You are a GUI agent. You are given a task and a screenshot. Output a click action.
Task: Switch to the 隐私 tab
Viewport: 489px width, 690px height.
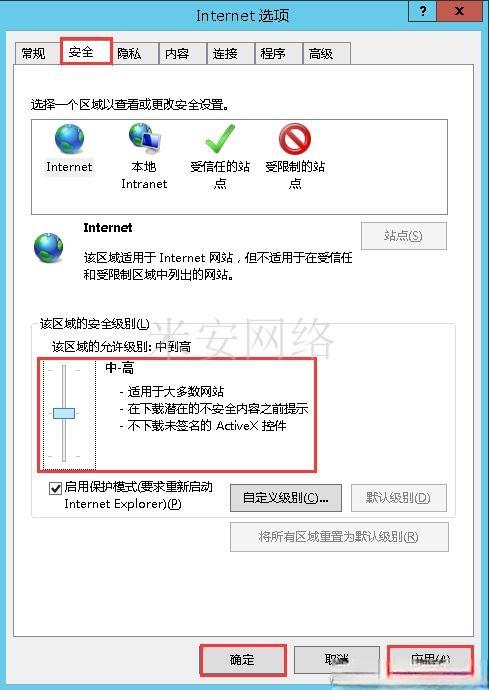click(x=129, y=54)
